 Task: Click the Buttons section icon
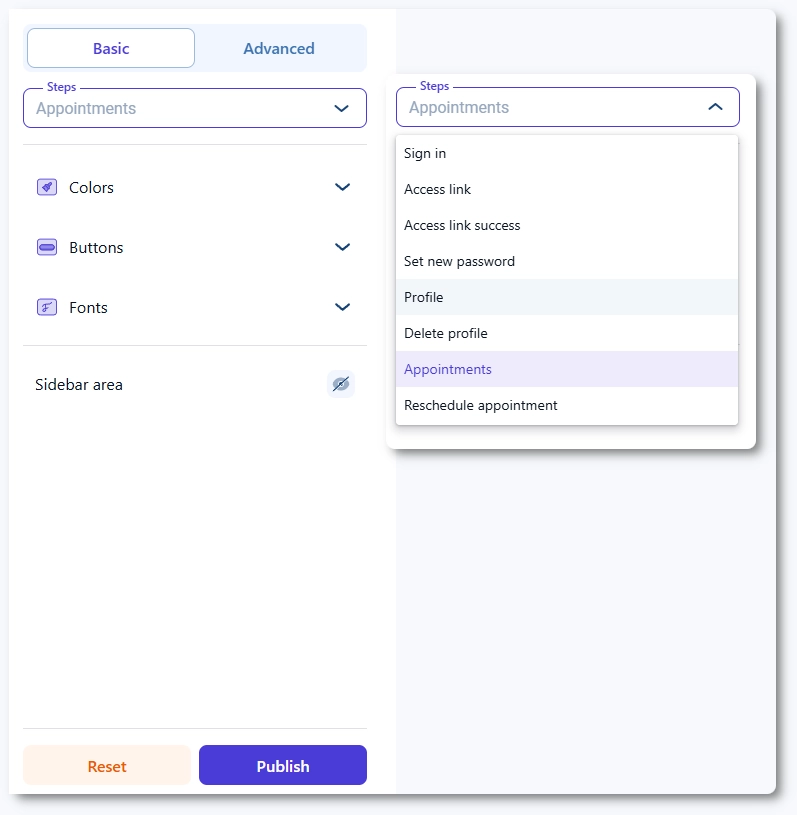[x=46, y=247]
